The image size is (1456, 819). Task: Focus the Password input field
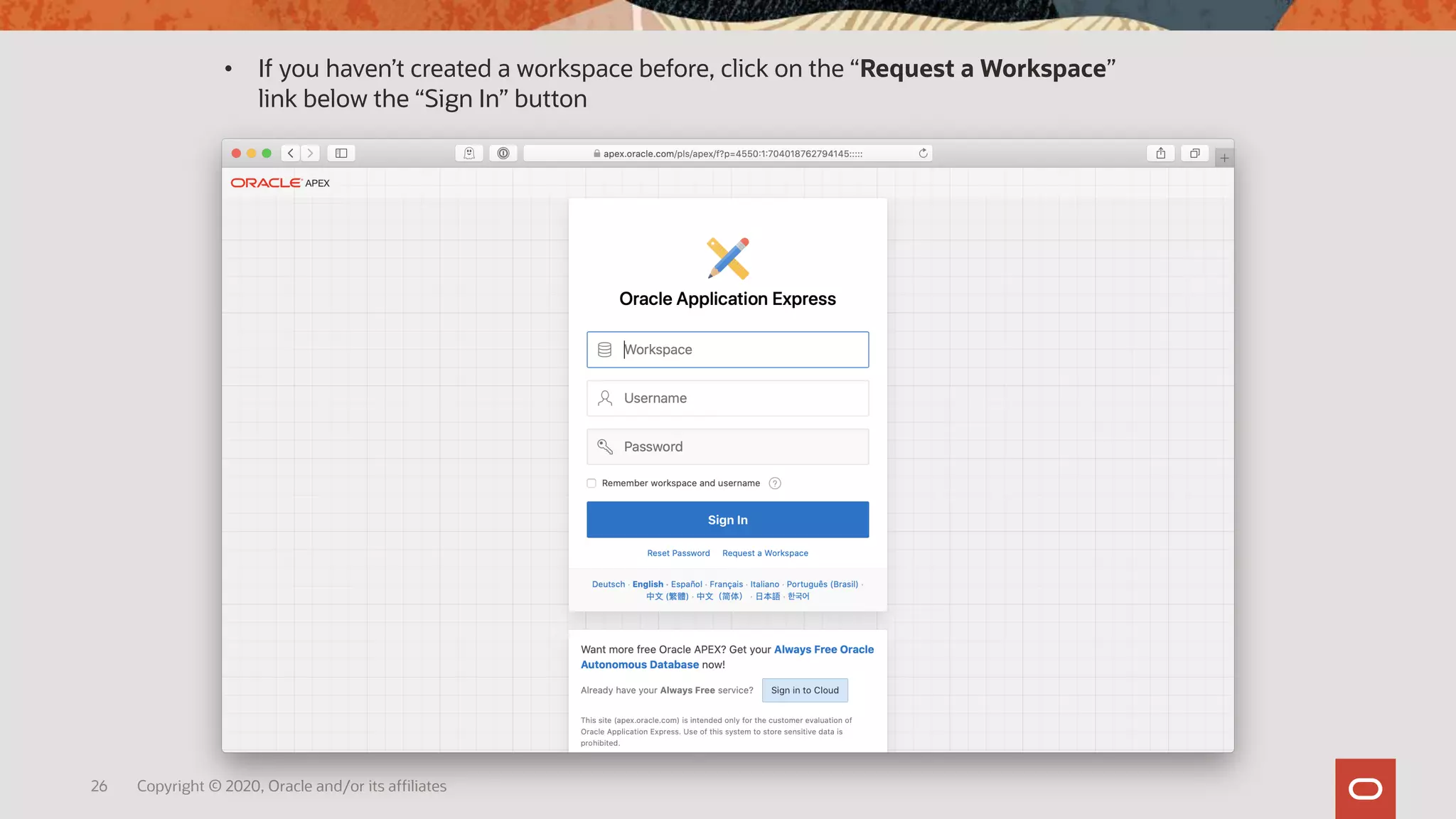727,446
